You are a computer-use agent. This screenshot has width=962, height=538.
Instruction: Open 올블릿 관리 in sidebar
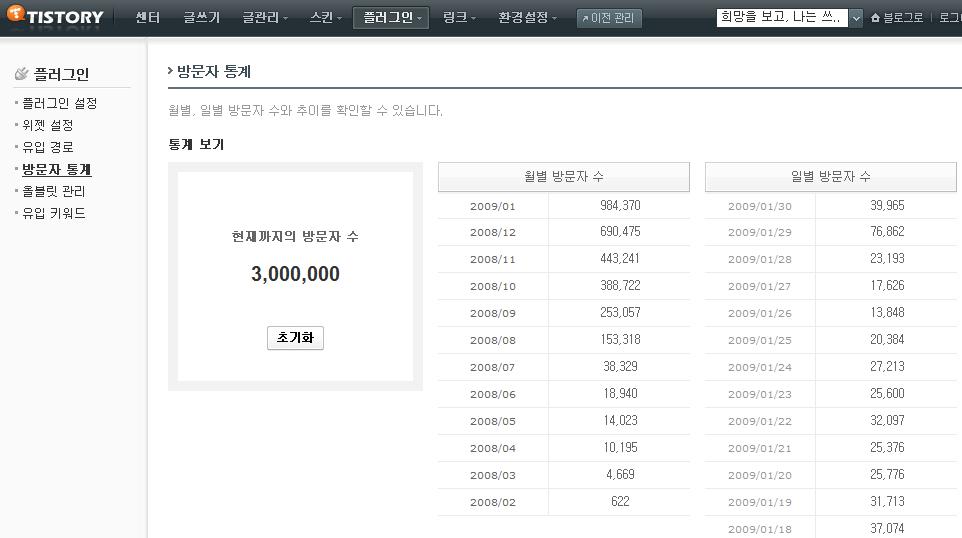pyautogui.click(x=54, y=191)
